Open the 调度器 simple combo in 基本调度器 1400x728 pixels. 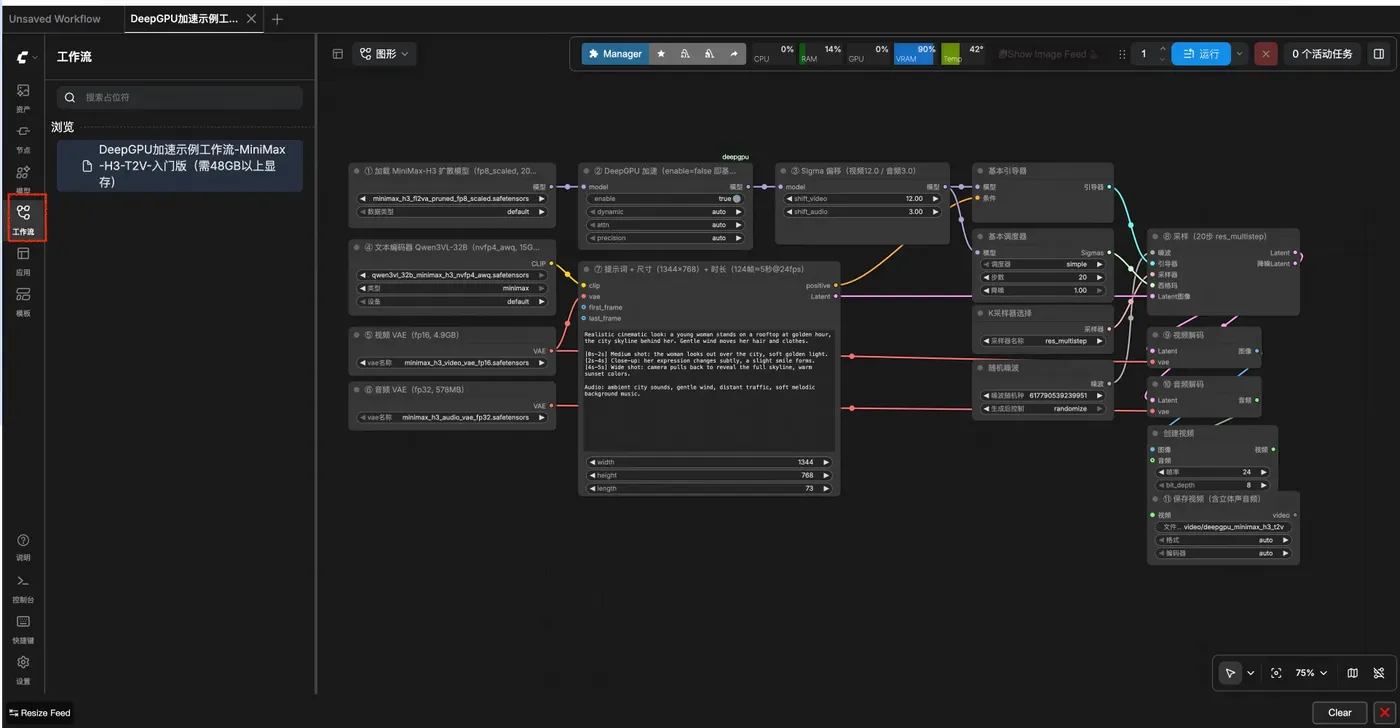pyautogui.click(x=1043, y=265)
